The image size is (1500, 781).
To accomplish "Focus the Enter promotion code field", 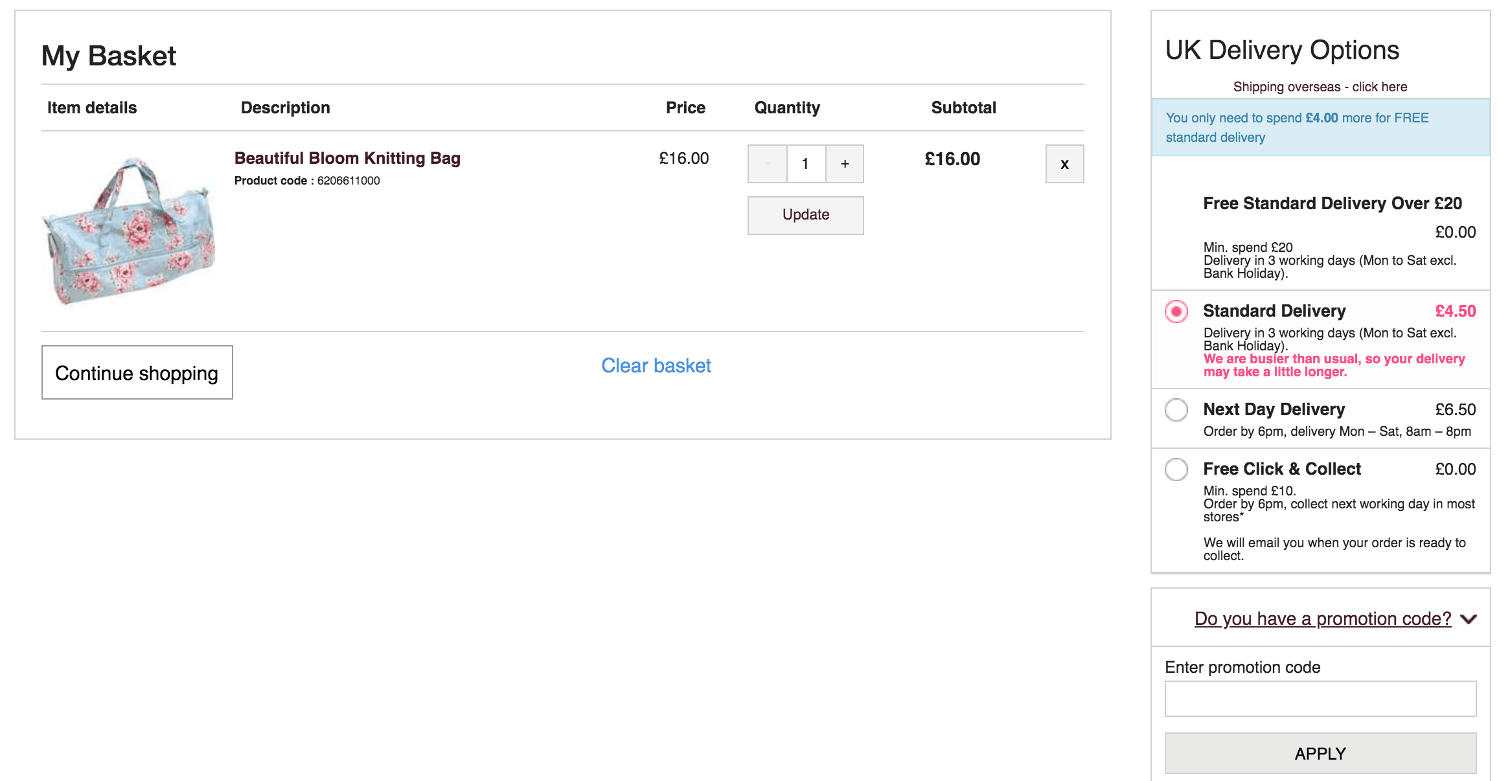I will point(1320,699).
